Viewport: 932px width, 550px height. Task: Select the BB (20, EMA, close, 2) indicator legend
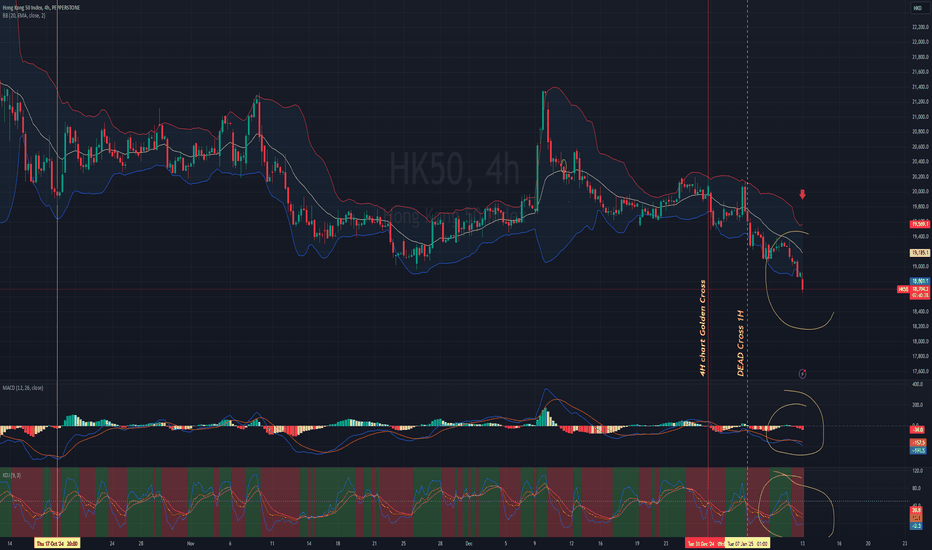[24, 15]
